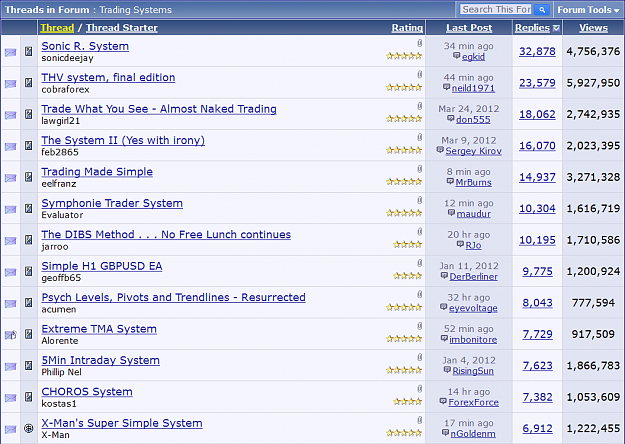This screenshot has width=625, height=444.
Task: Open last poster Sergey Kirov's profile
Action: pos(473,151)
